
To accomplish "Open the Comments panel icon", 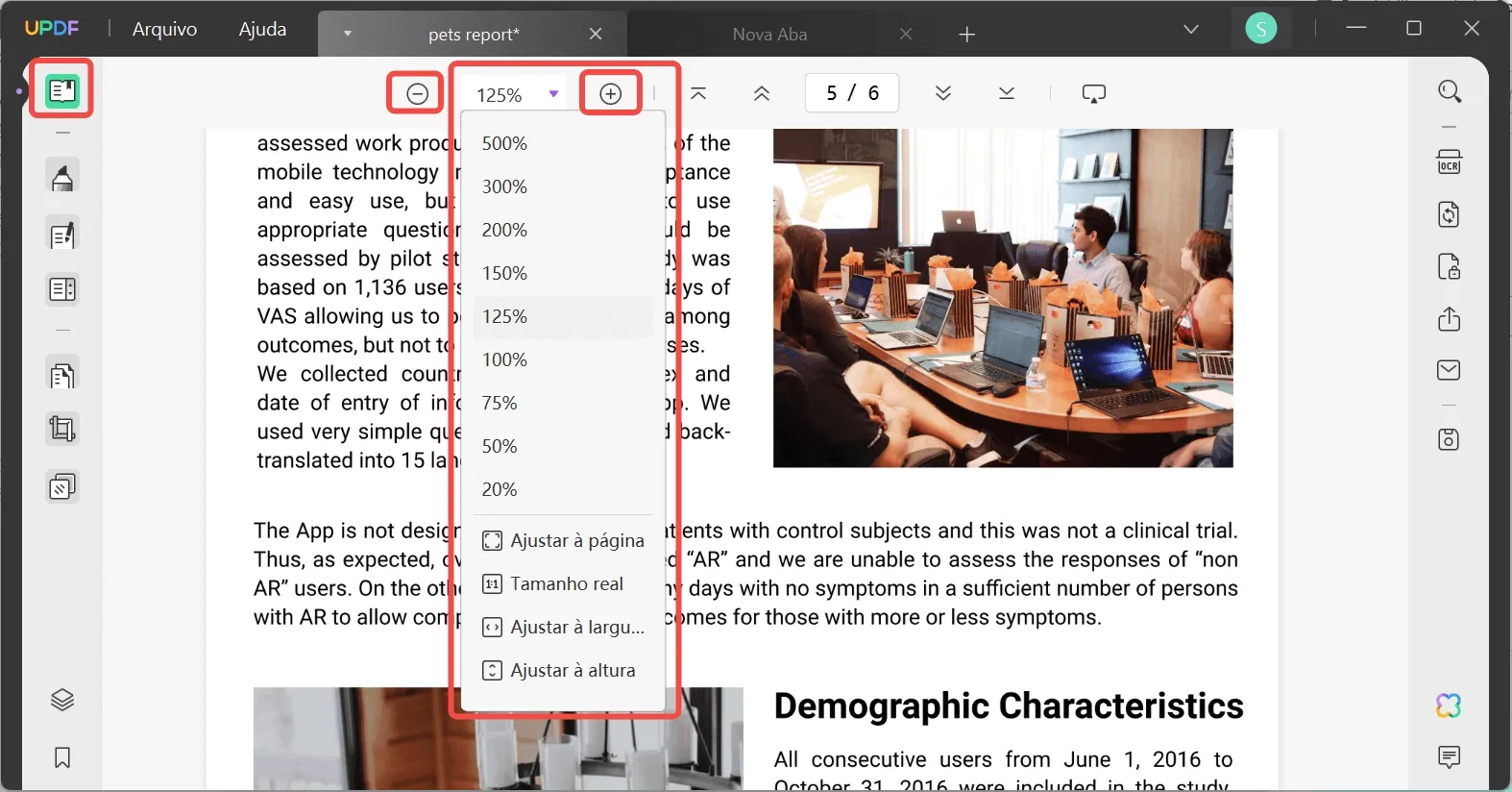I will tap(1449, 757).
